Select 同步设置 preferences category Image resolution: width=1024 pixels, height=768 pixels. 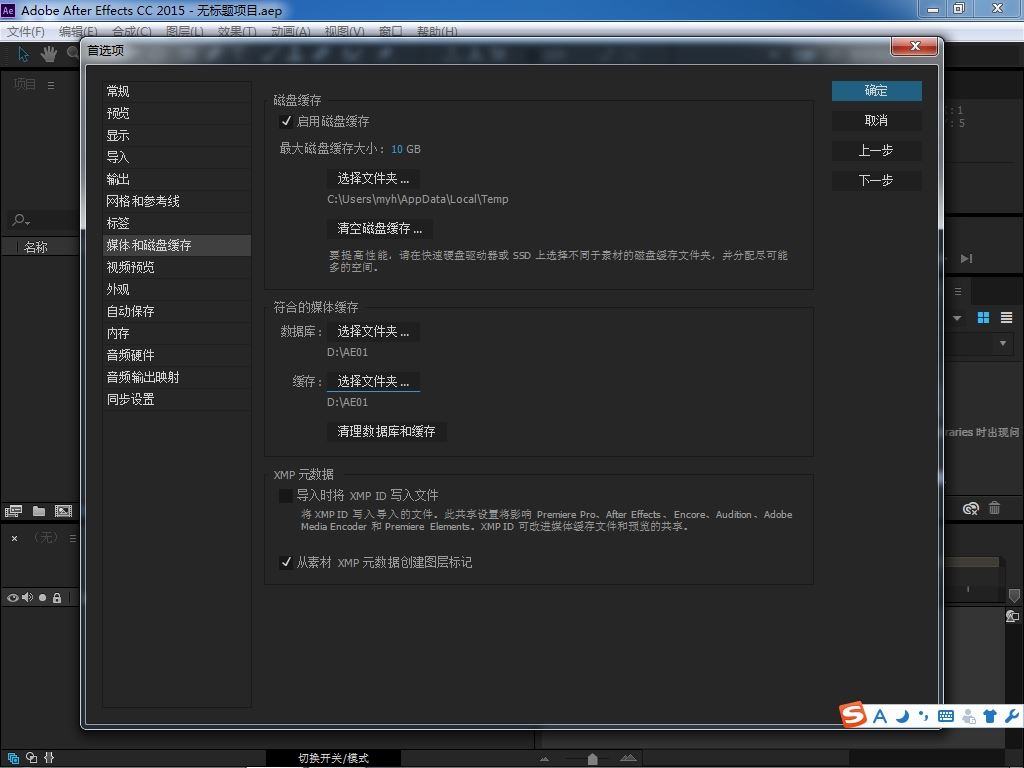click(x=176, y=399)
